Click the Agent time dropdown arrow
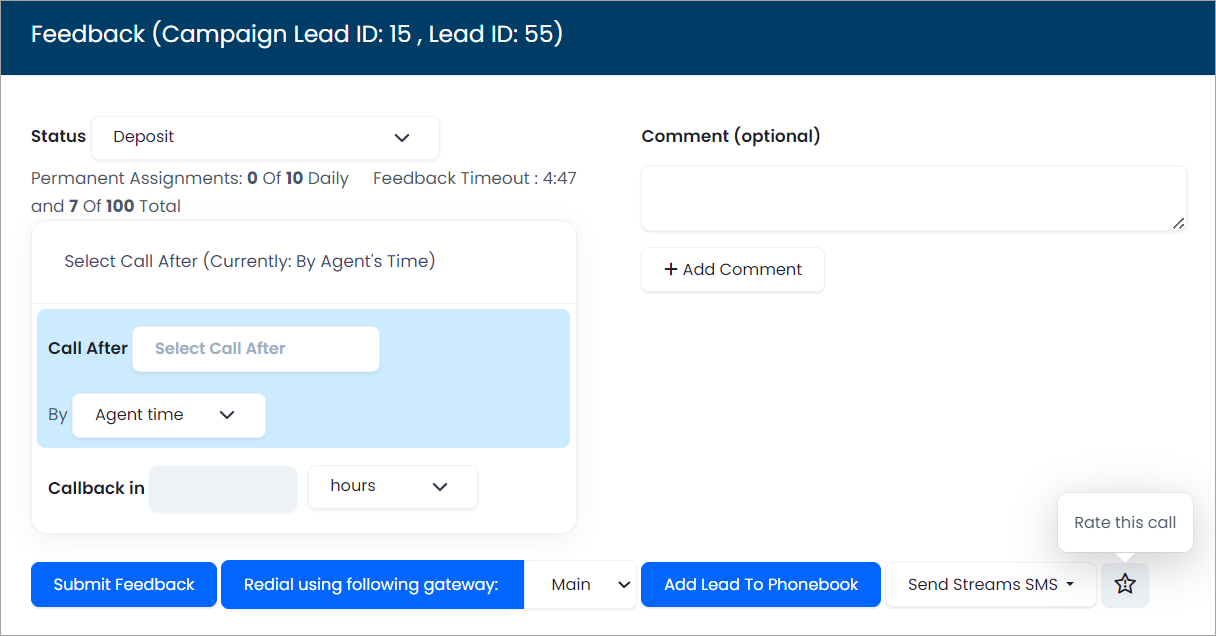Viewport: 1216px width, 636px height. 227,415
